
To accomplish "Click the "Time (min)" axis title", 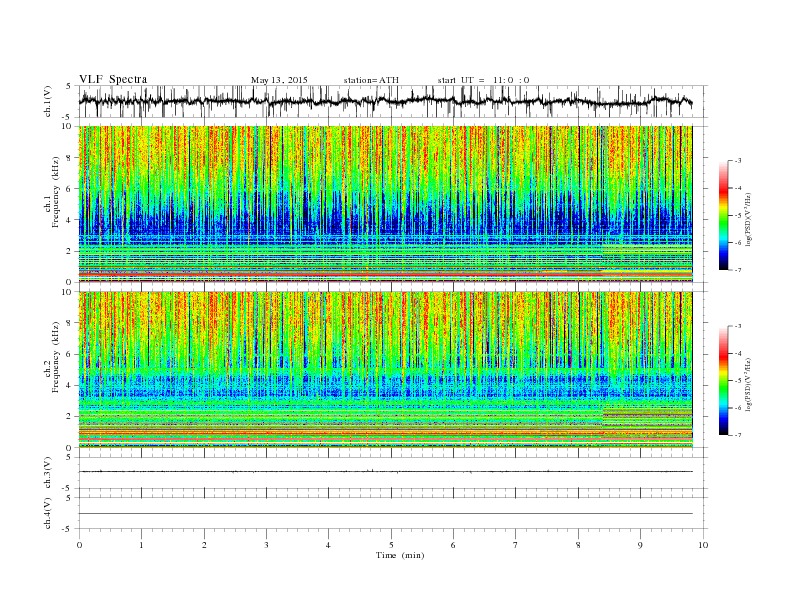I will point(400,555).
